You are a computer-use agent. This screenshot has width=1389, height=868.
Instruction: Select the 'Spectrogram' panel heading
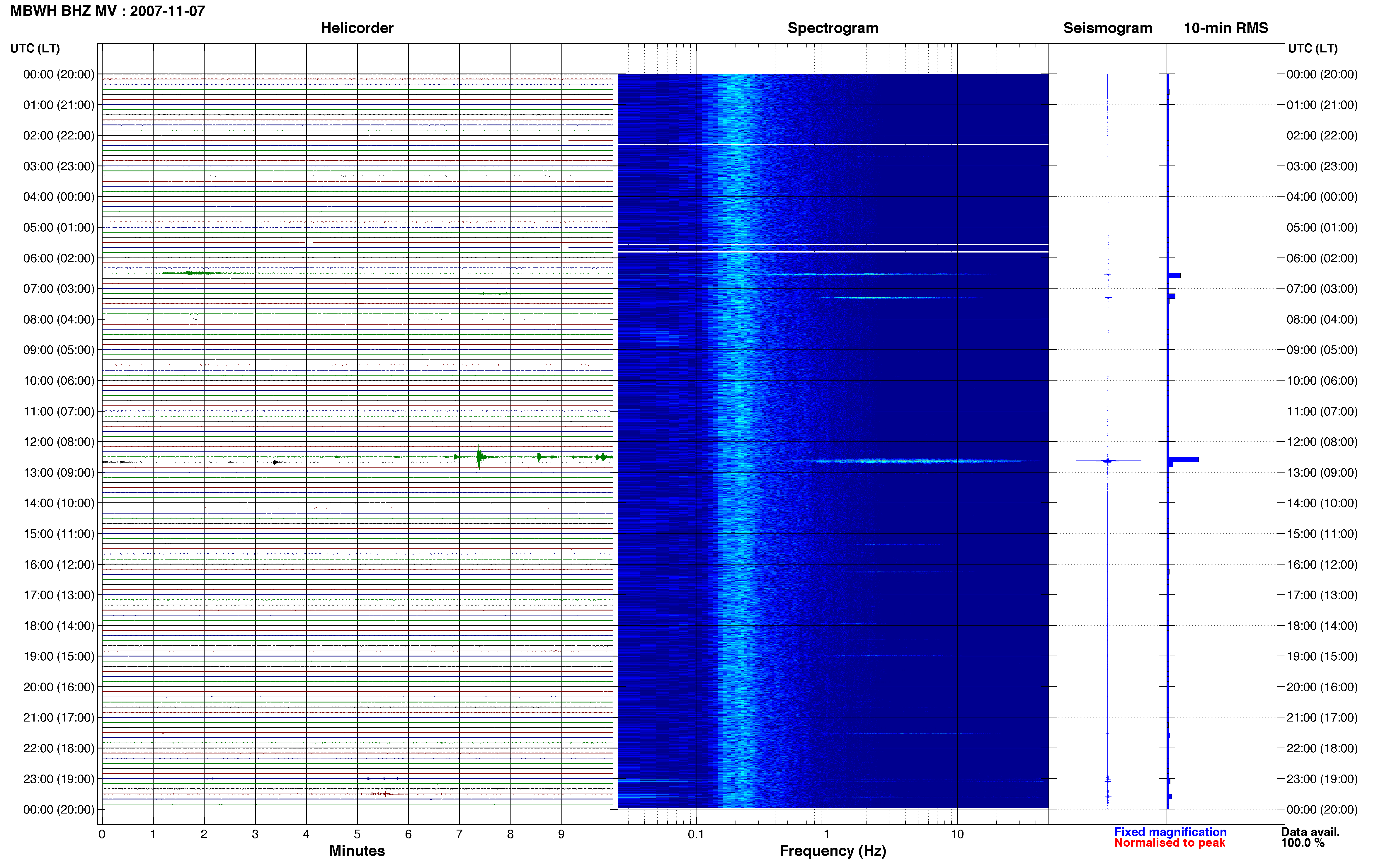click(833, 28)
